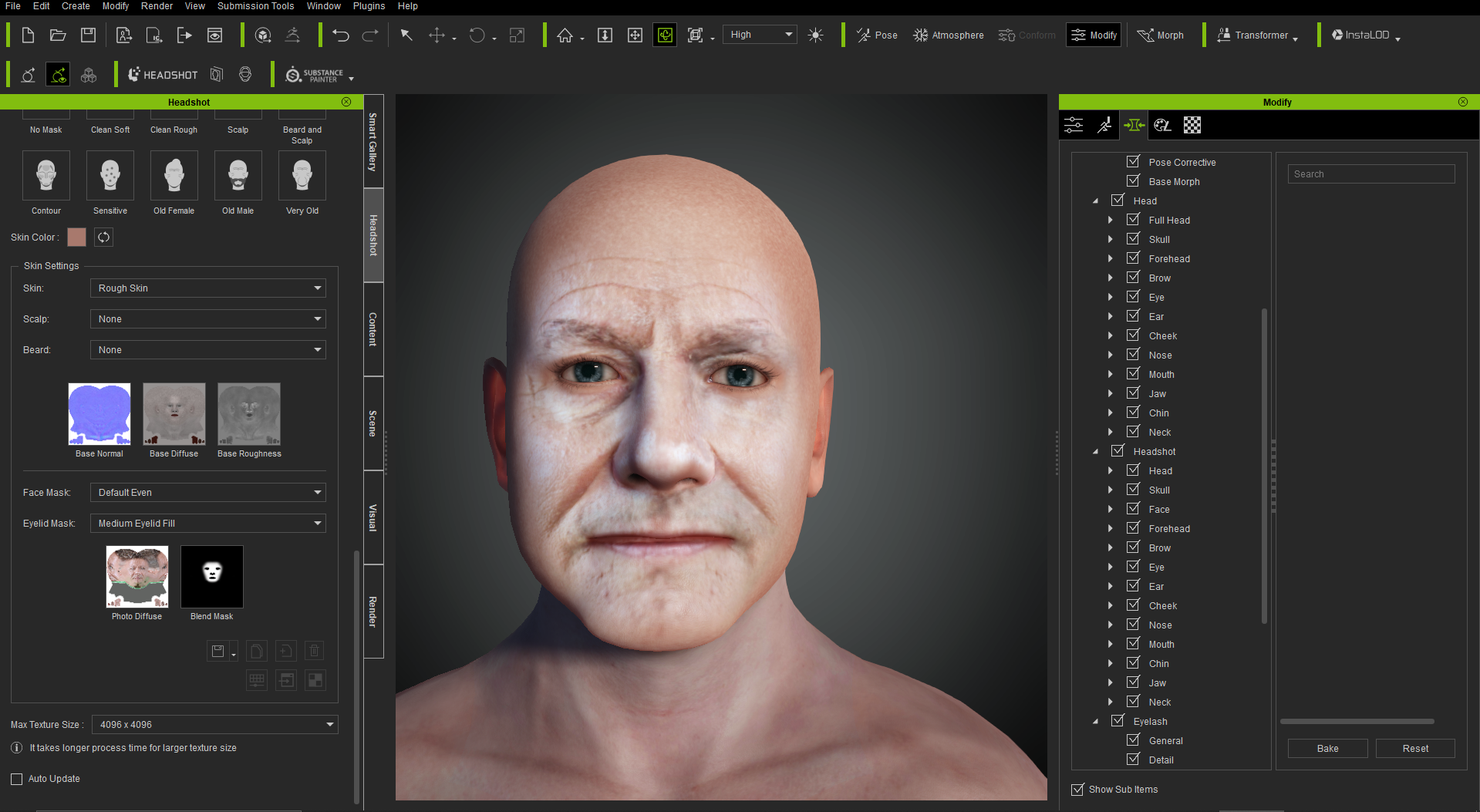Click the Redo arrow icon
Image resolution: width=1480 pixels, height=812 pixels.
tap(370, 35)
